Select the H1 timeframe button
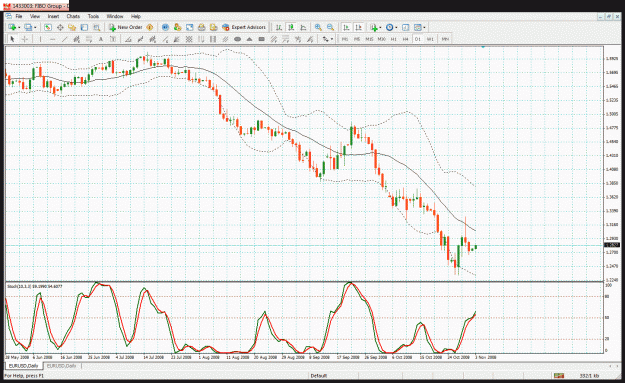The image size is (625, 383). 393,39
